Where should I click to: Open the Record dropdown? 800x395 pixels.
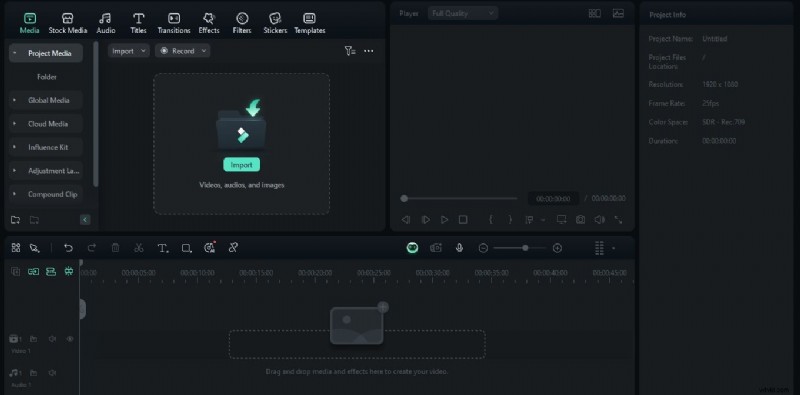183,51
